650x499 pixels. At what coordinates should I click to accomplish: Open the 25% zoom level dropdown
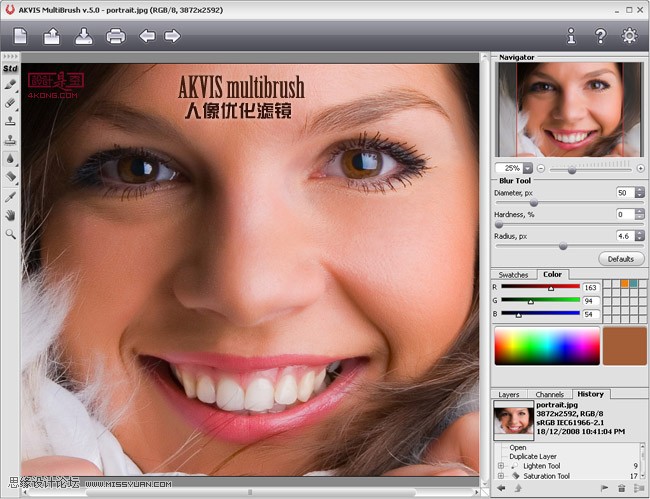point(527,168)
